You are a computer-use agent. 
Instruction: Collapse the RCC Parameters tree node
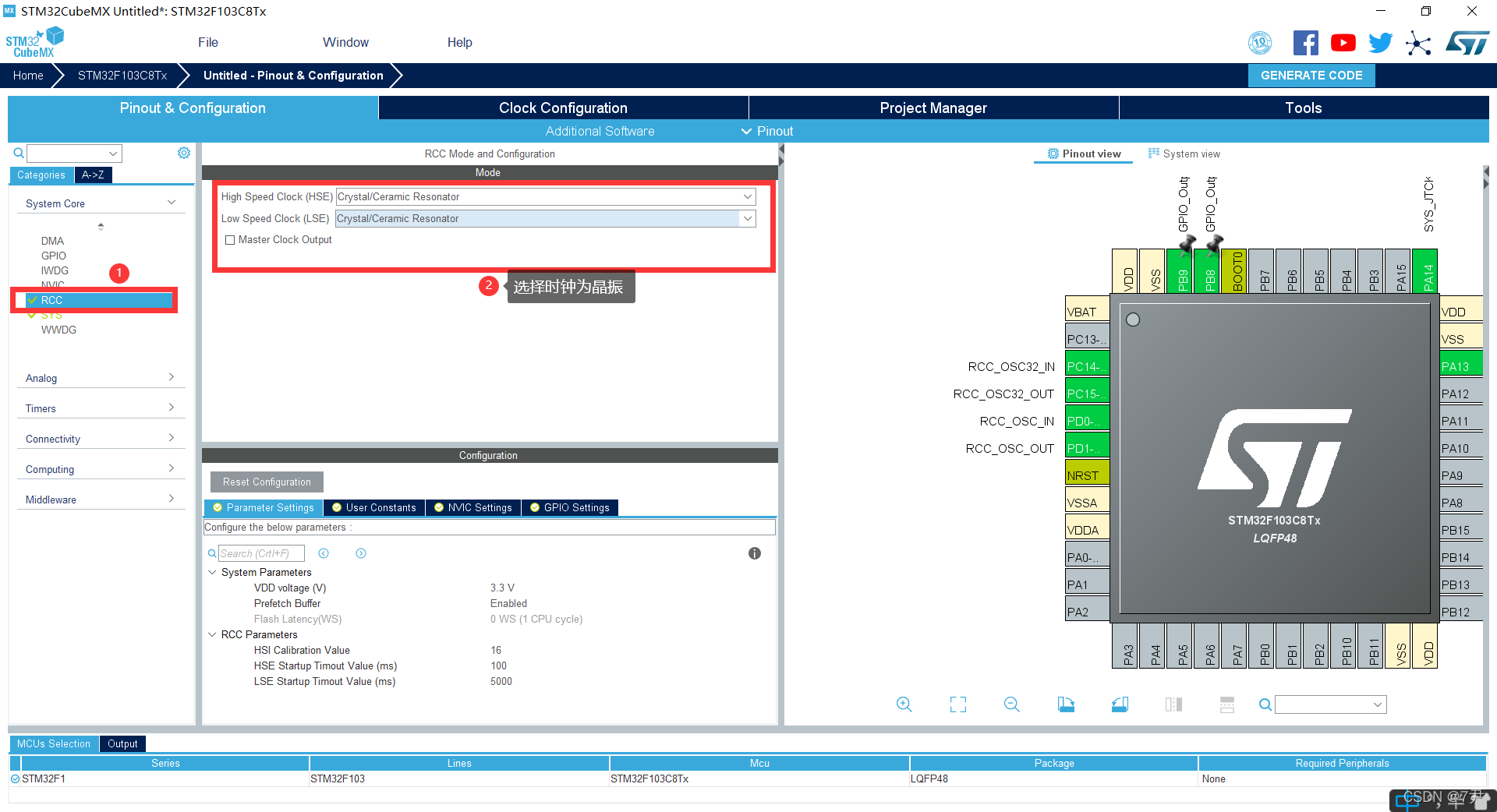pos(212,634)
